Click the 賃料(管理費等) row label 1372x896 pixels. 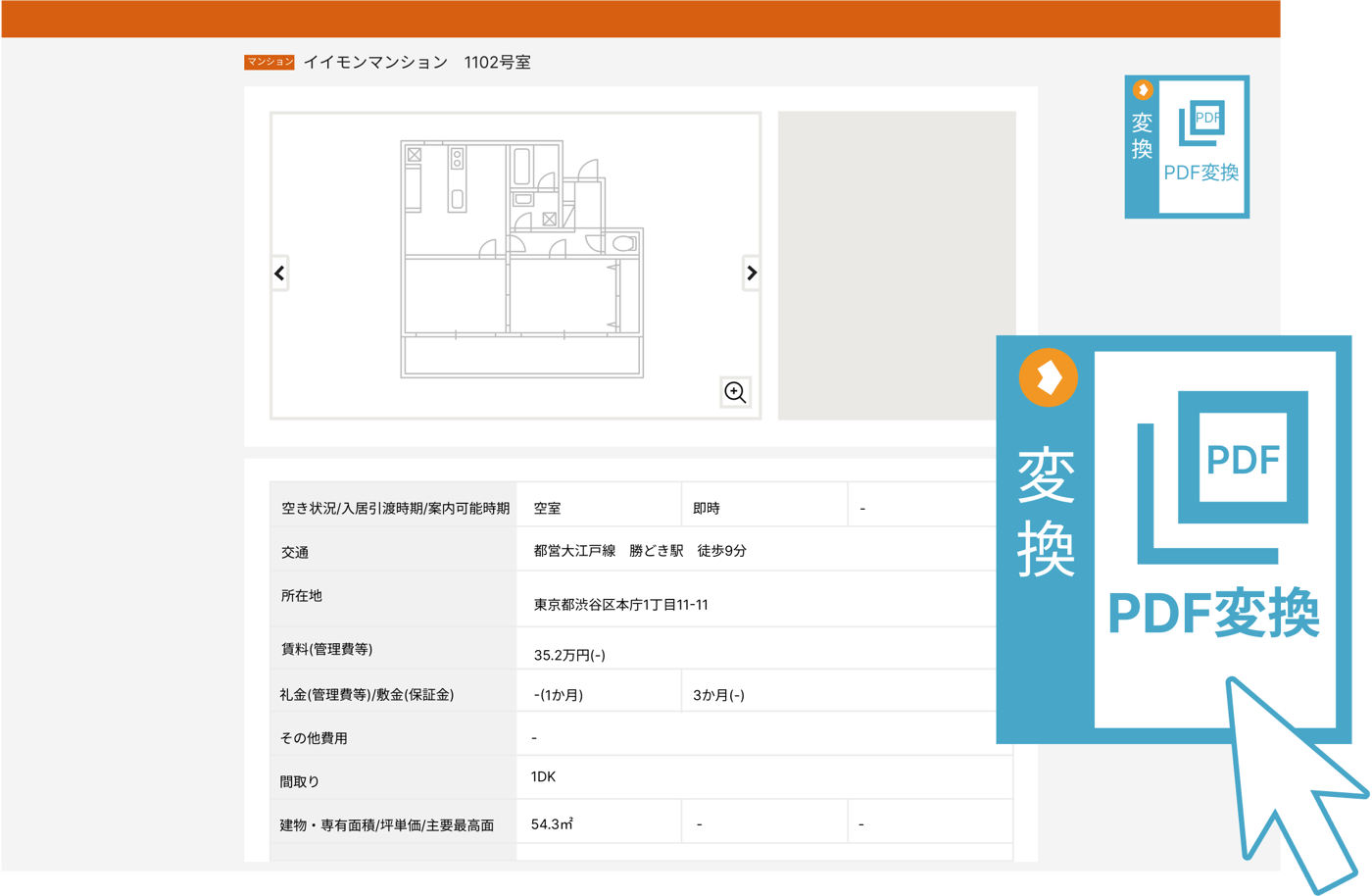pyautogui.click(x=326, y=649)
